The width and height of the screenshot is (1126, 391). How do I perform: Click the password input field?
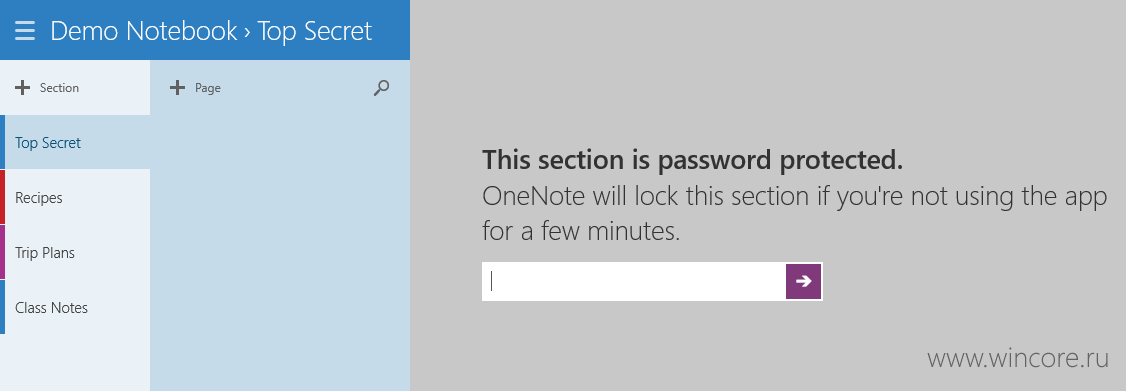click(634, 281)
